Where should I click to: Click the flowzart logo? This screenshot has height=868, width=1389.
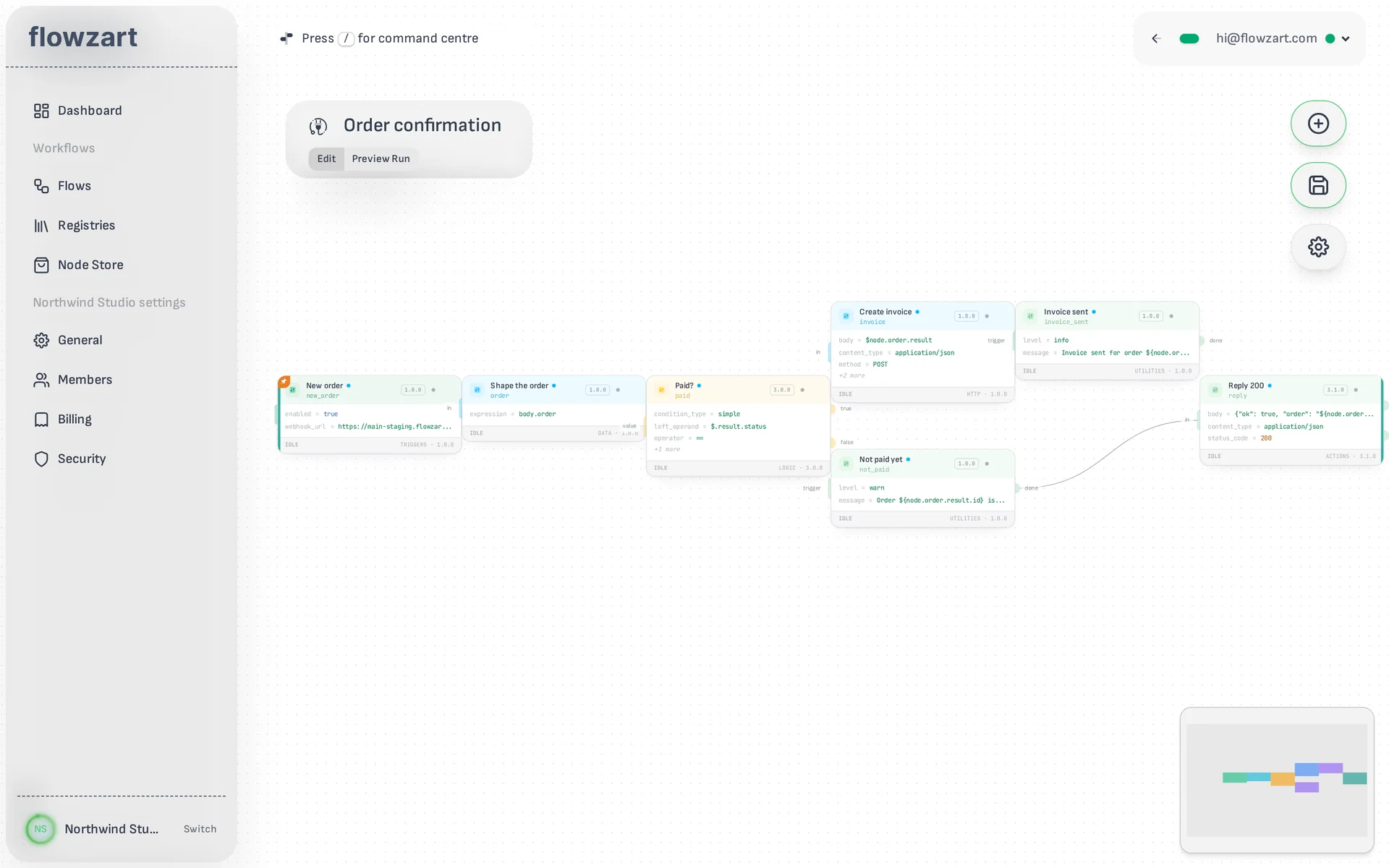[x=83, y=37]
